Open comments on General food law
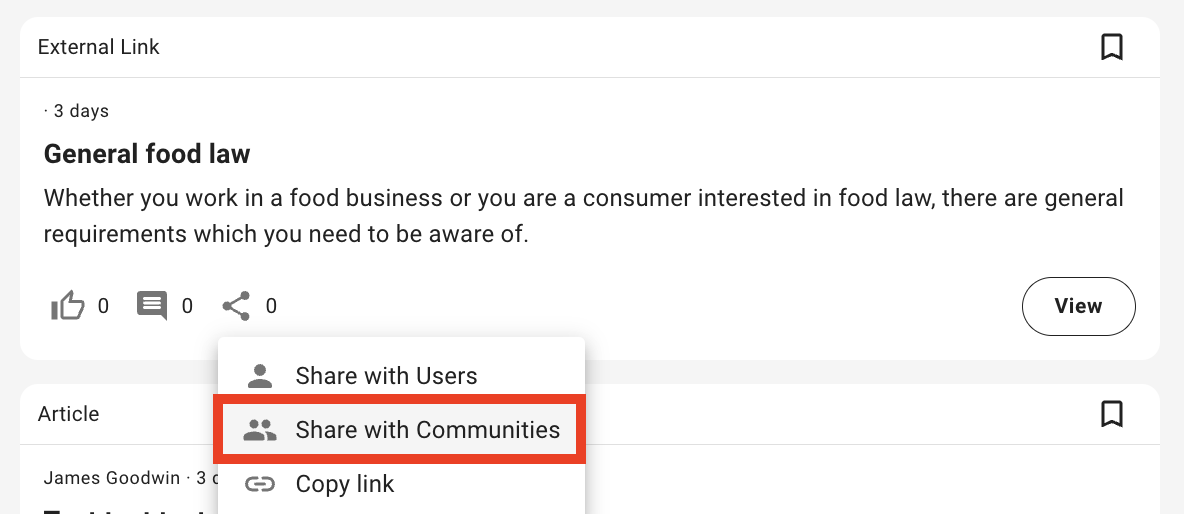 [x=152, y=306]
